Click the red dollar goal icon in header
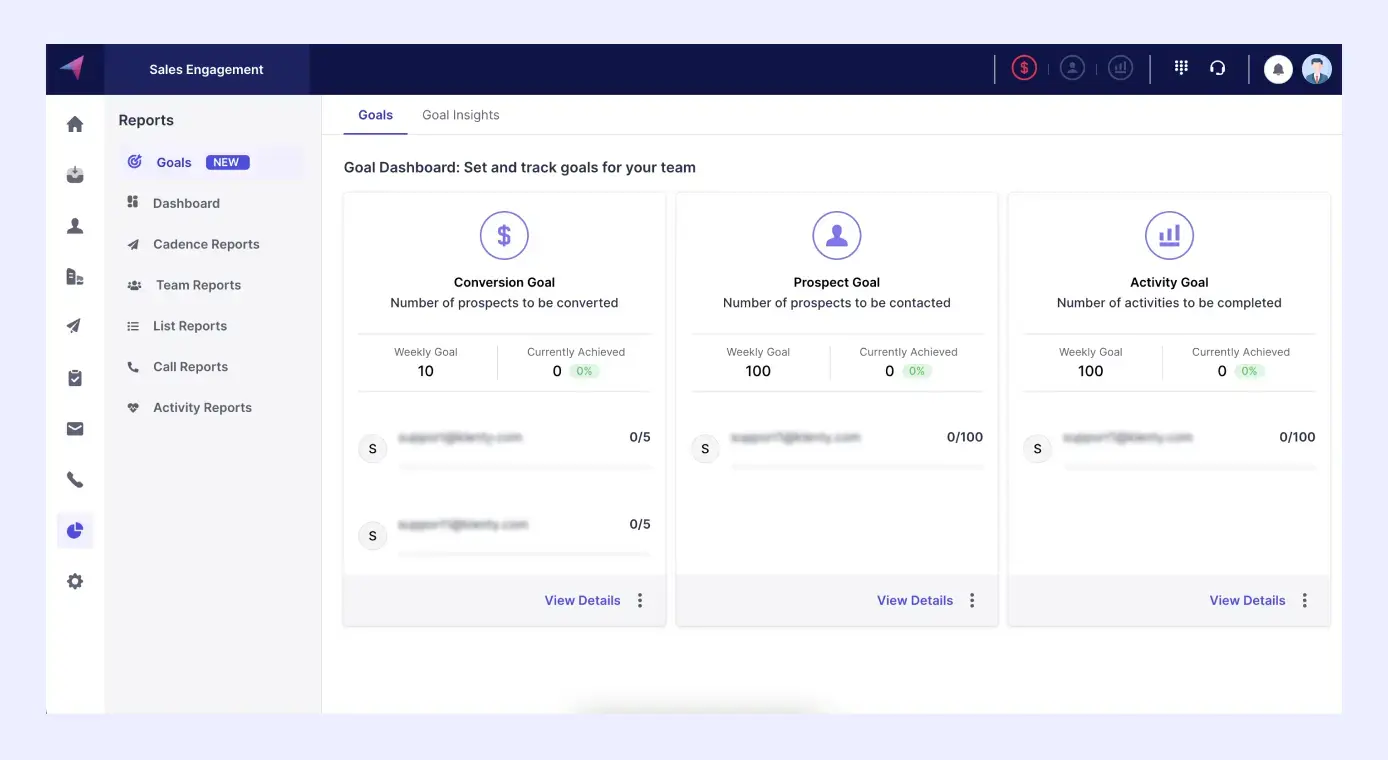This screenshot has height=760, width=1388. (x=1024, y=68)
